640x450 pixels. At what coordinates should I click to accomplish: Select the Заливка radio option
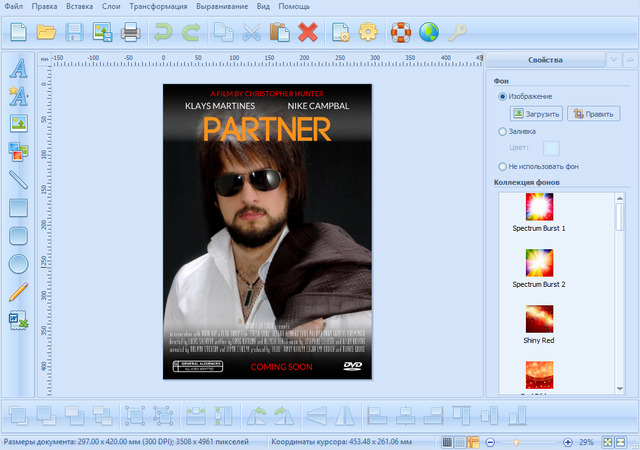tap(503, 131)
